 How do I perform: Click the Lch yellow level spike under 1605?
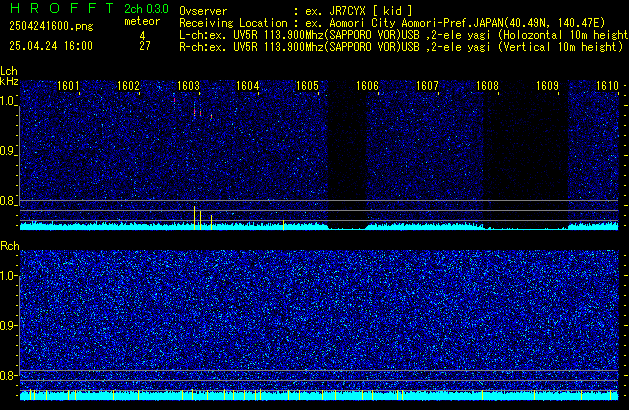[x=284, y=225]
